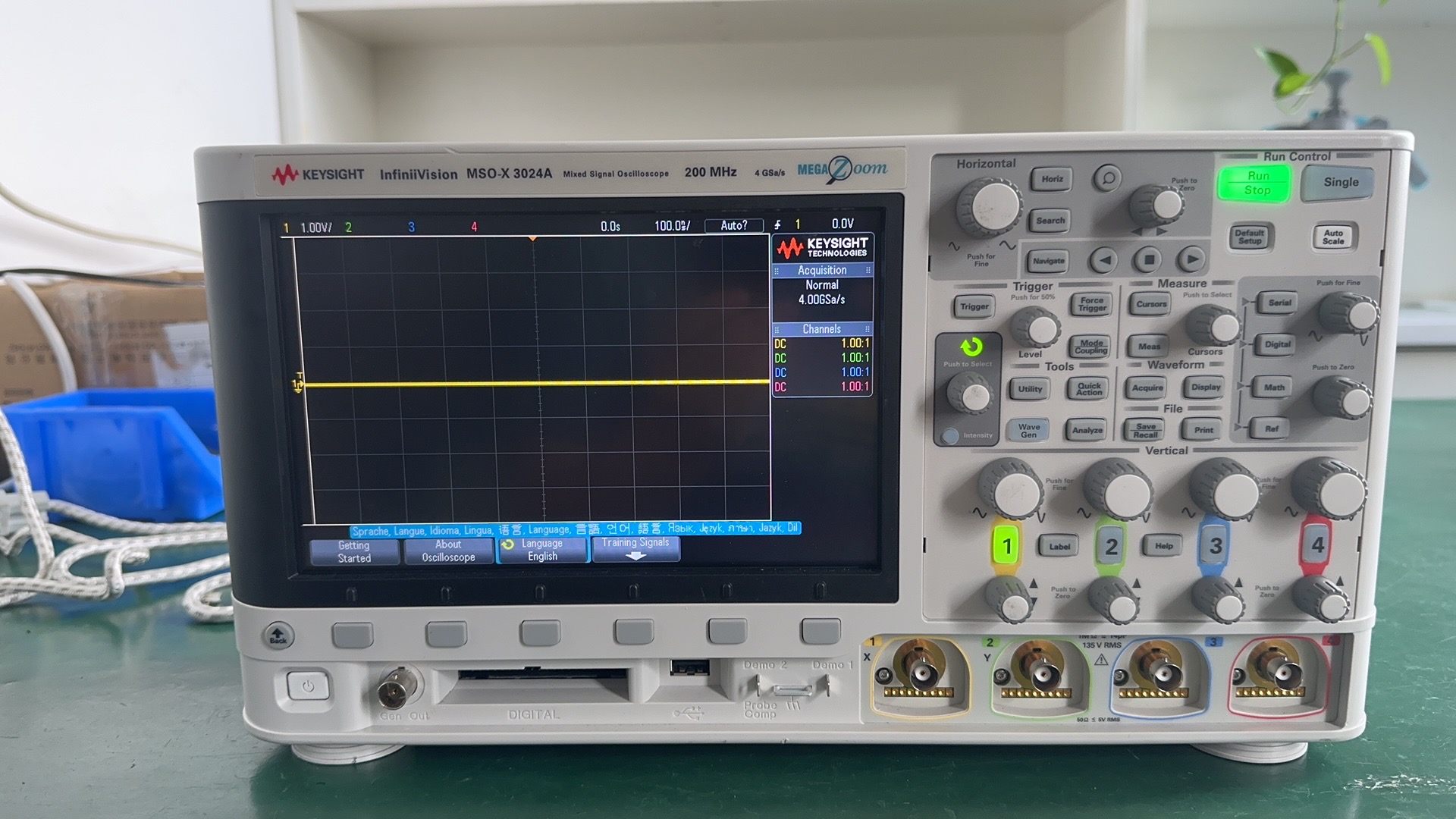Toggle channel 2 green button
This screenshot has height=819, width=1456.
tap(1111, 546)
